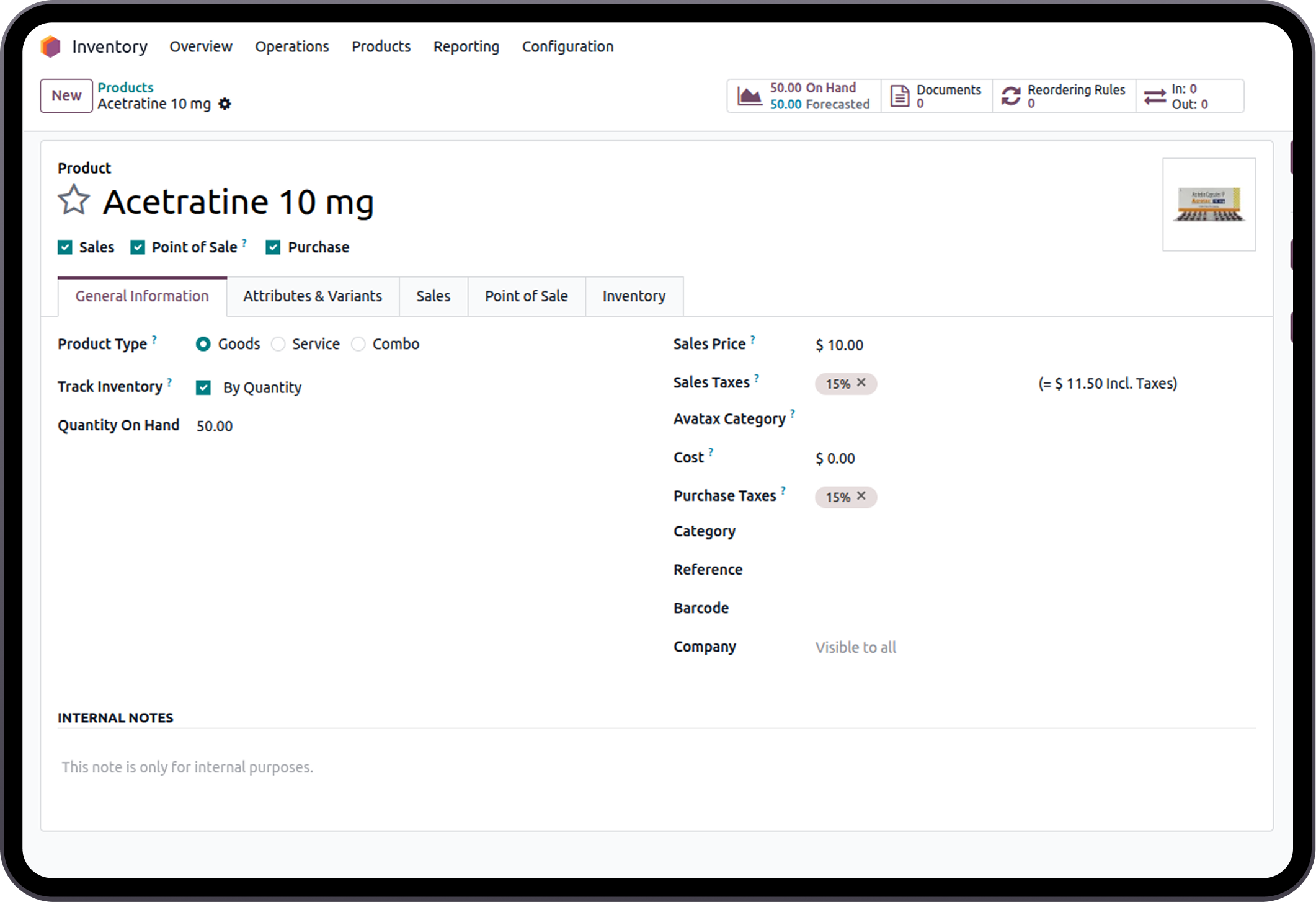The height and width of the screenshot is (902, 1316).
Task: Toggle the Point of Sale checkbox
Action: [x=138, y=247]
